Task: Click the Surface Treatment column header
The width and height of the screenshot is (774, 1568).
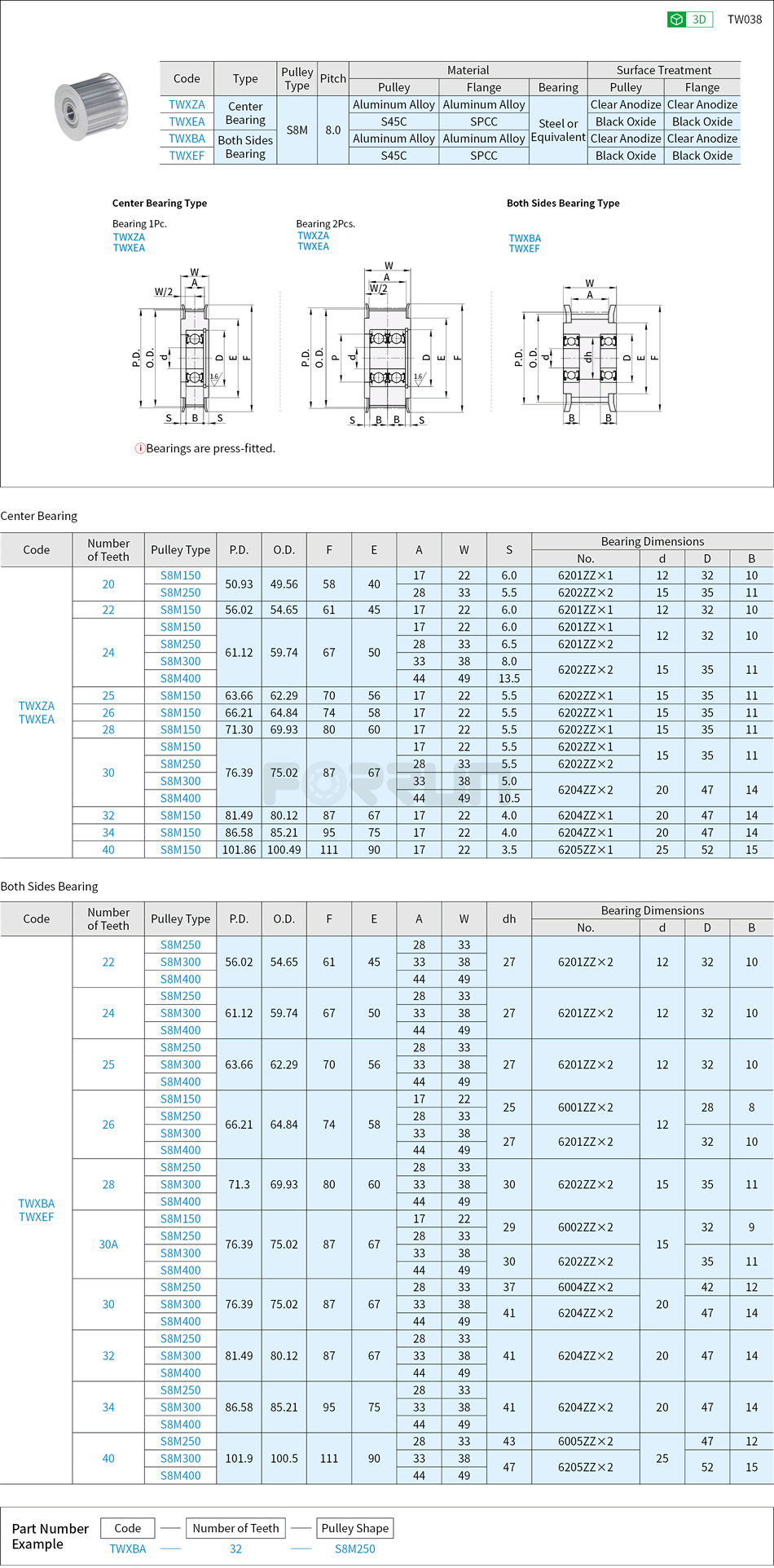Action: (664, 70)
